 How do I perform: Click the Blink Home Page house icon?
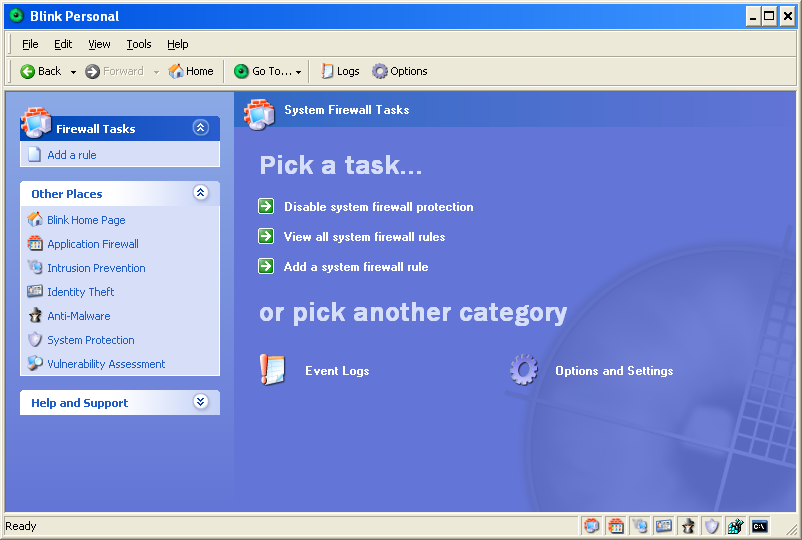coord(35,219)
